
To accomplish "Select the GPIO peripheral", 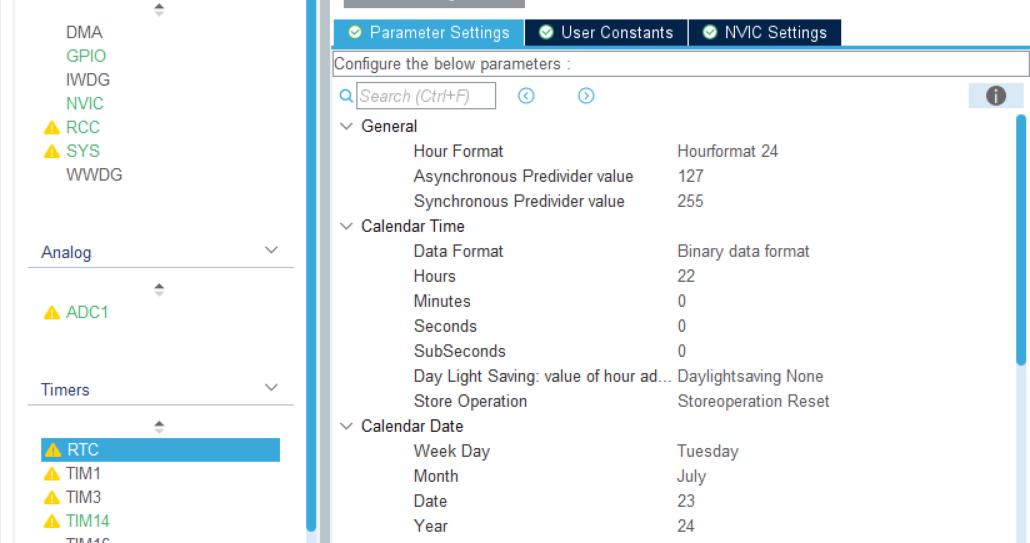I will pyautogui.click(x=86, y=56).
